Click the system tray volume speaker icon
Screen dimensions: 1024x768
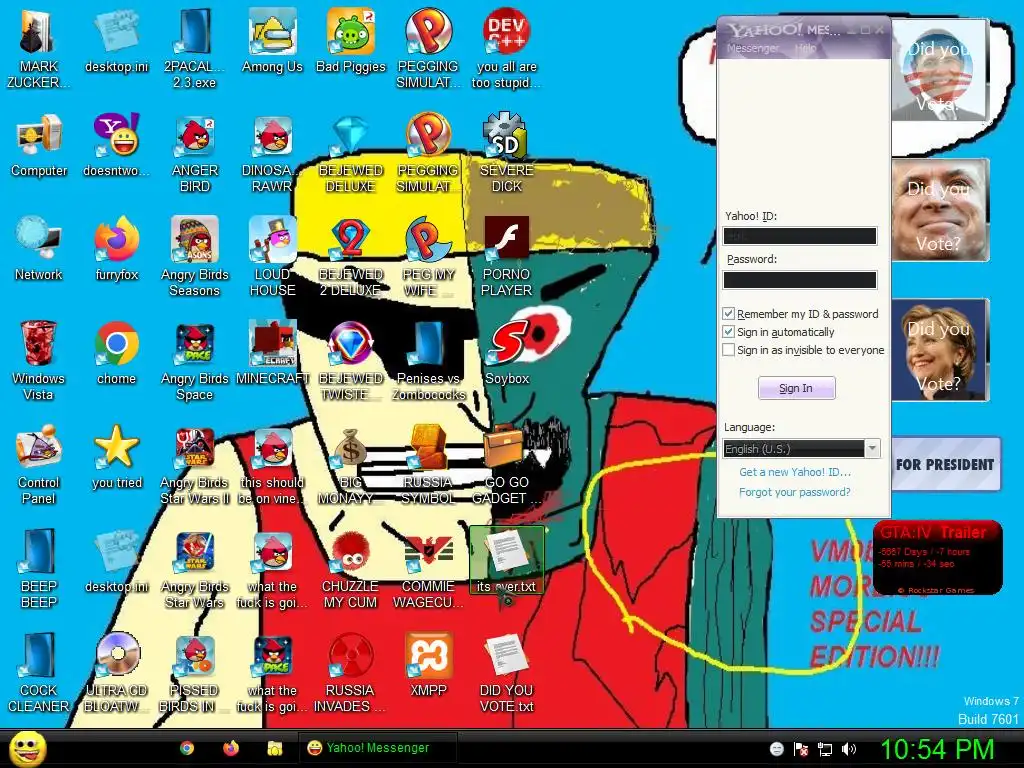(x=849, y=749)
